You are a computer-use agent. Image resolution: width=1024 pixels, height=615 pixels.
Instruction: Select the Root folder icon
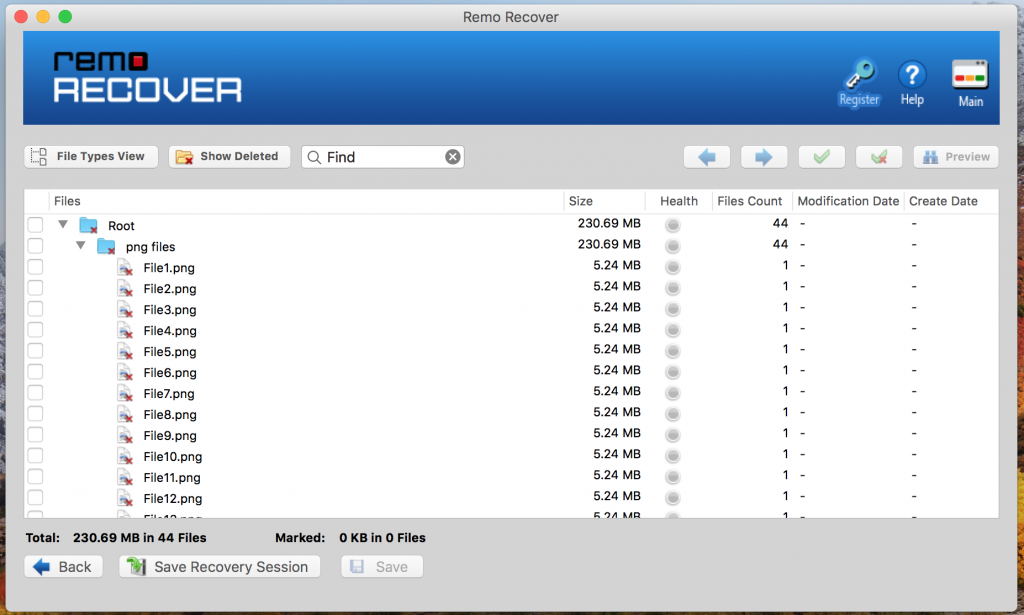click(x=88, y=225)
